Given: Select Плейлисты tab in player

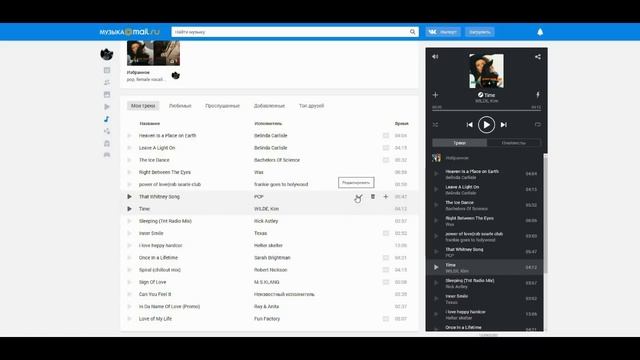Looking at the screenshot, I should tap(514, 143).
